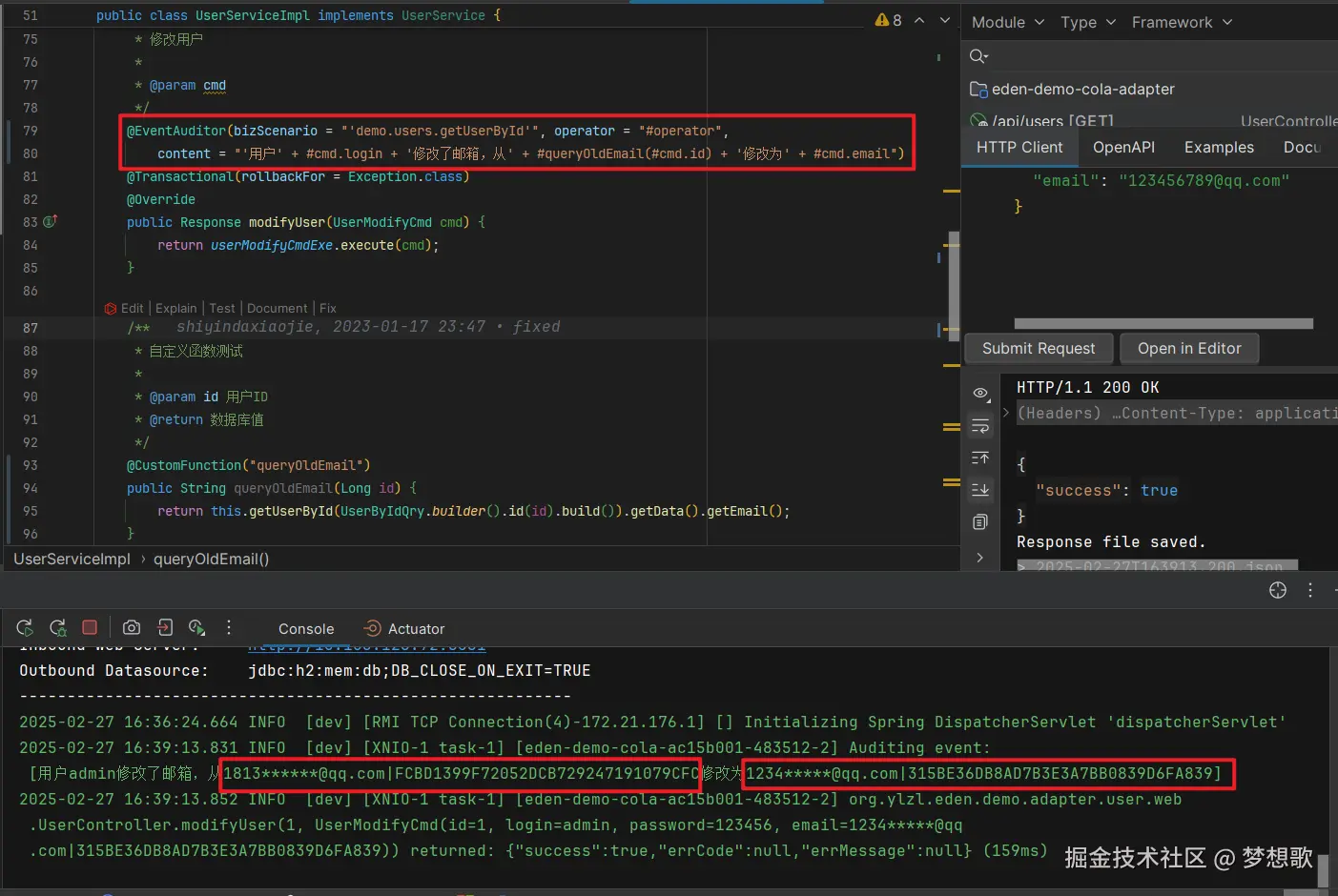Click the @CustomFunction annotation on line 93
1338x896 pixels.
[184, 465]
